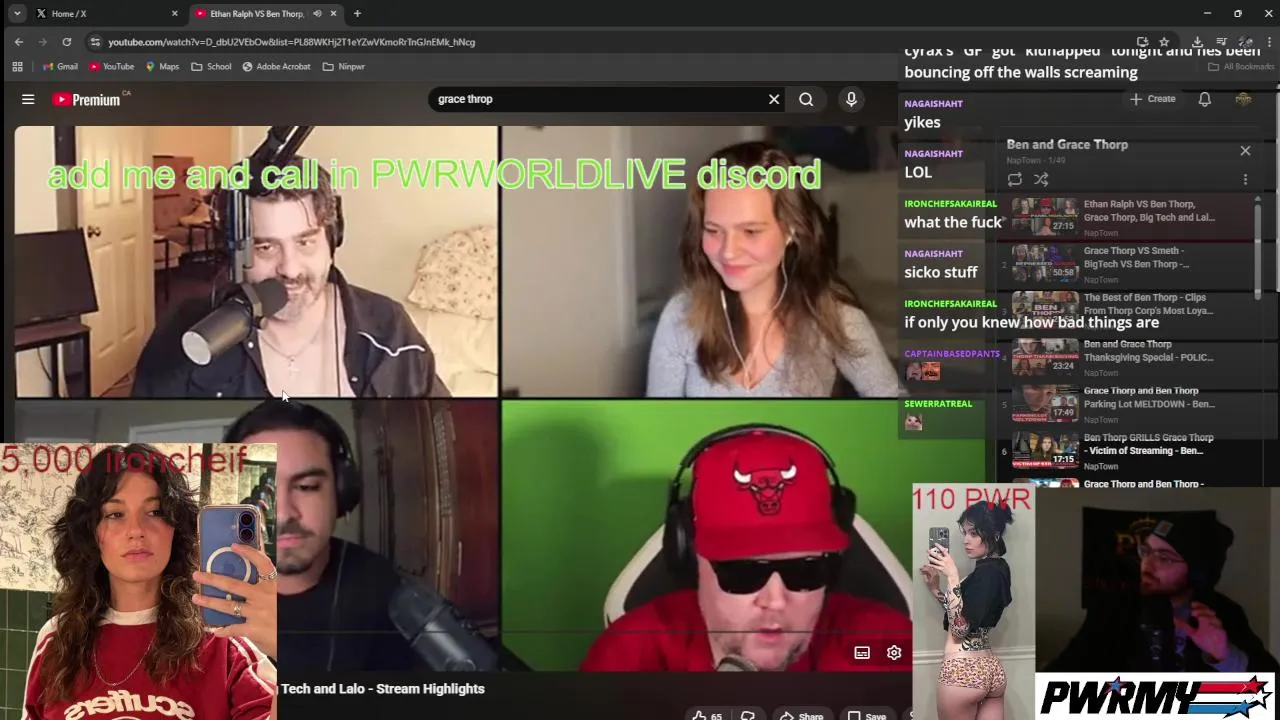The image size is (1280, 720).
Task: Play 'Parking Lot MELTDOWN' playlist video
Action: click(1127, 404)
